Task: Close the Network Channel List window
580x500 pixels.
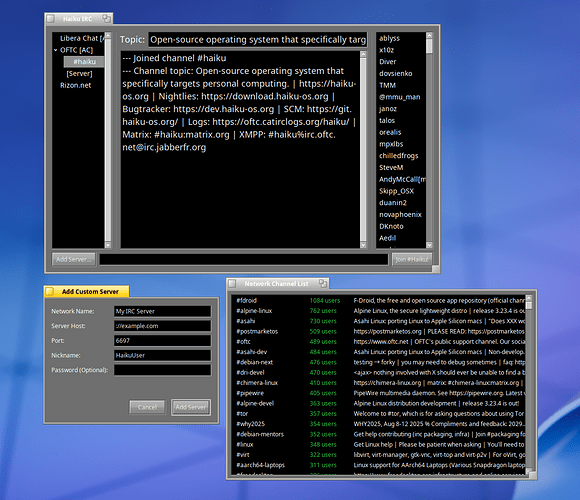Action: point(232,284)
